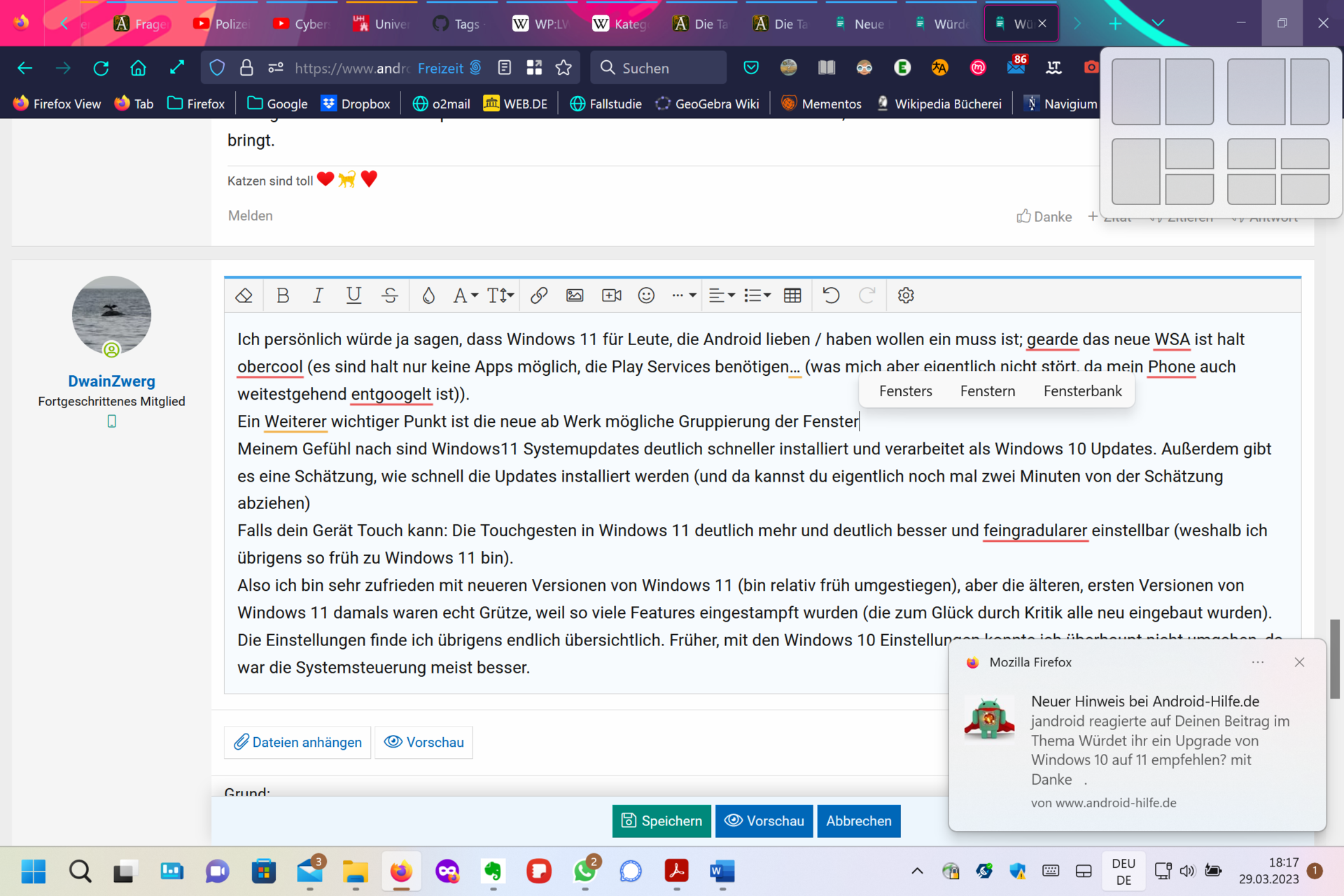This screenshot has width=1344, height=896.
Task: Toggle bold formatting
Action: coord(283,295)
